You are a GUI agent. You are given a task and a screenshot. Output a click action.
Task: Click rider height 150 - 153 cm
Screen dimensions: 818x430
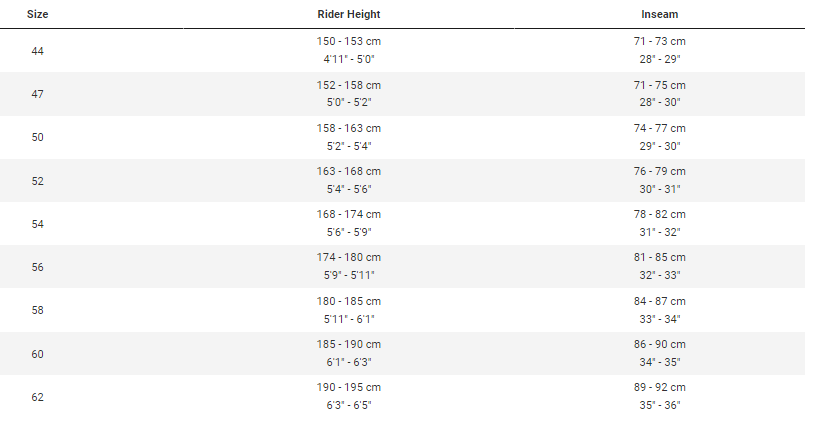[348, 41]
